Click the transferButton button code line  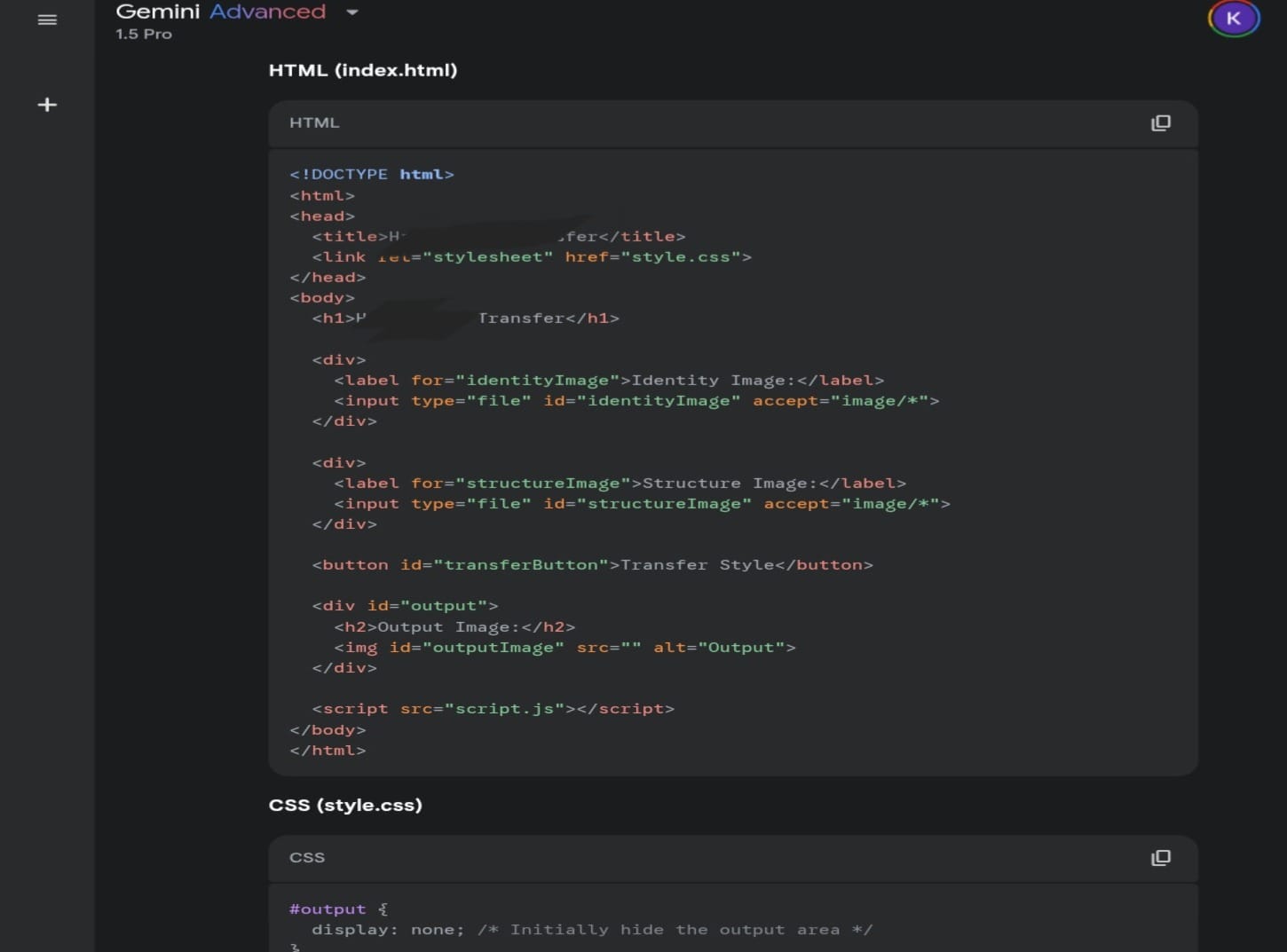tap(591, 565)
